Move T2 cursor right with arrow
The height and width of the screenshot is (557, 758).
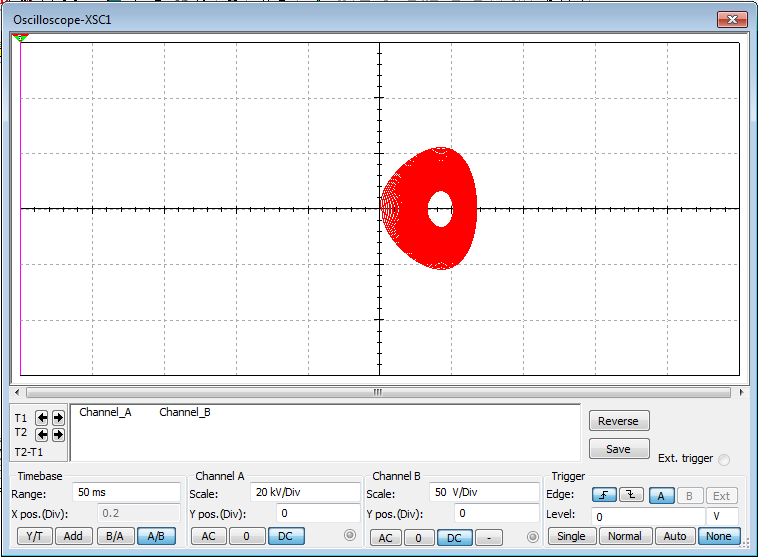click(58, 435)
